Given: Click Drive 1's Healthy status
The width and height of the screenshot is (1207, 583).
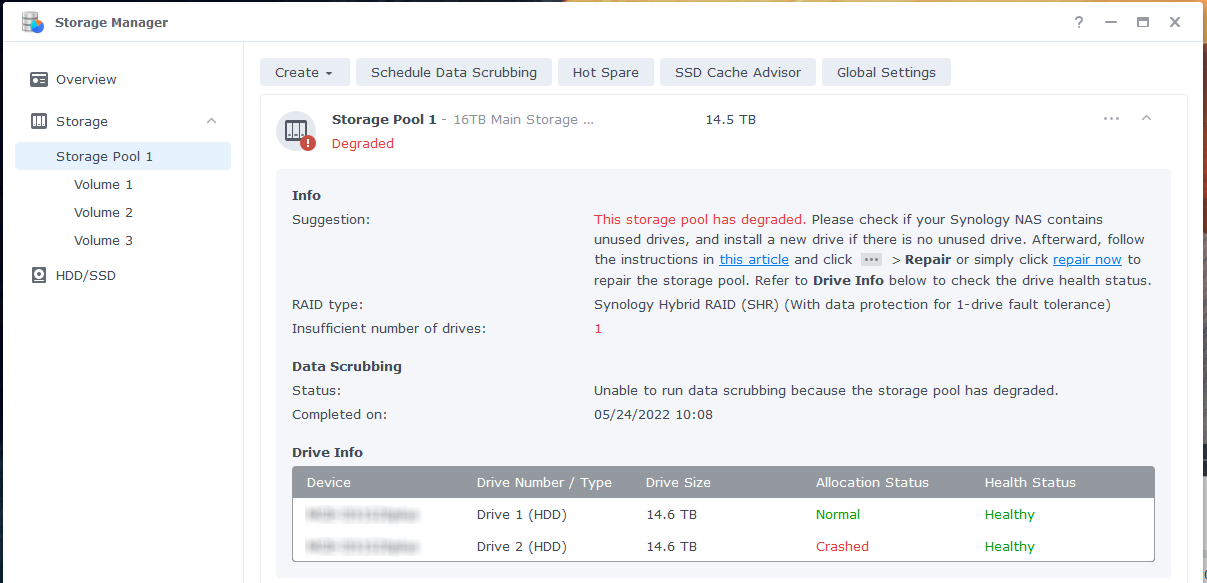Looking at the screenshot, I should pyautogui.click(x=1010, y=514).
